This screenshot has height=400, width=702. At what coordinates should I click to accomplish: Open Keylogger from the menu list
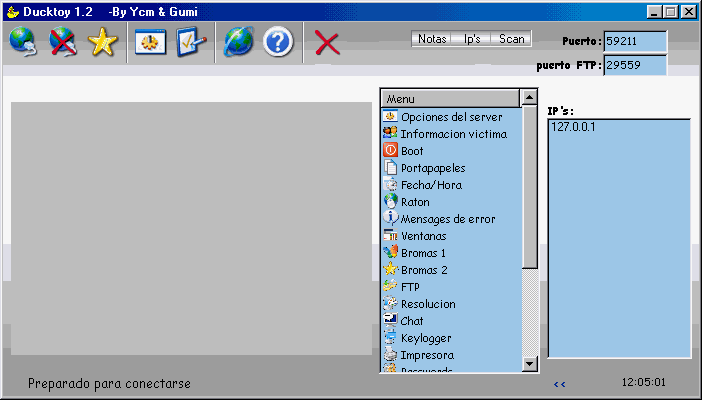[x=426, y=338]
